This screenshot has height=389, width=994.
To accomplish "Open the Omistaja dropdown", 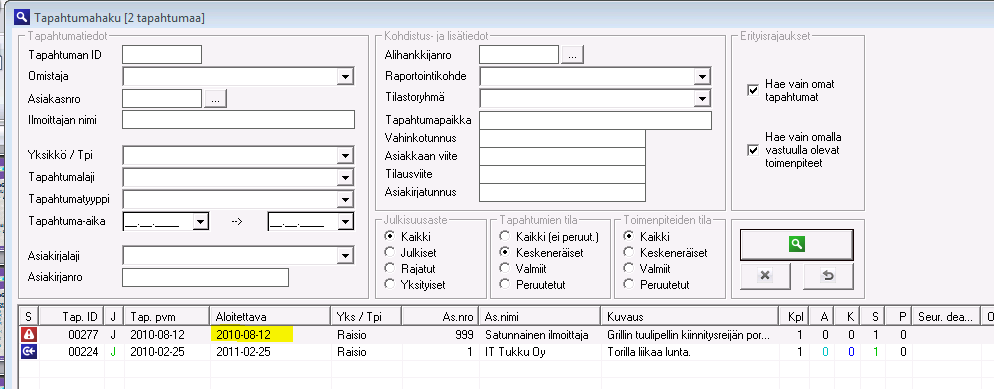I will (345, 77).
